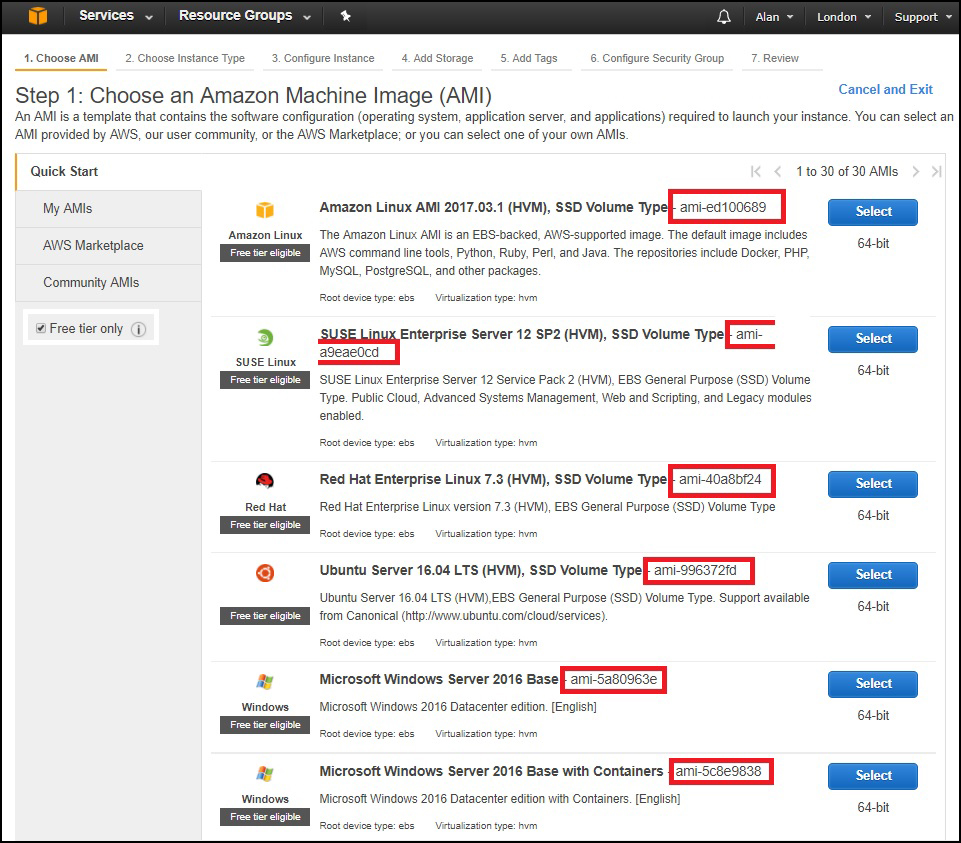Click the ami-40a8bf24 identifier text

tap(720, 479)
